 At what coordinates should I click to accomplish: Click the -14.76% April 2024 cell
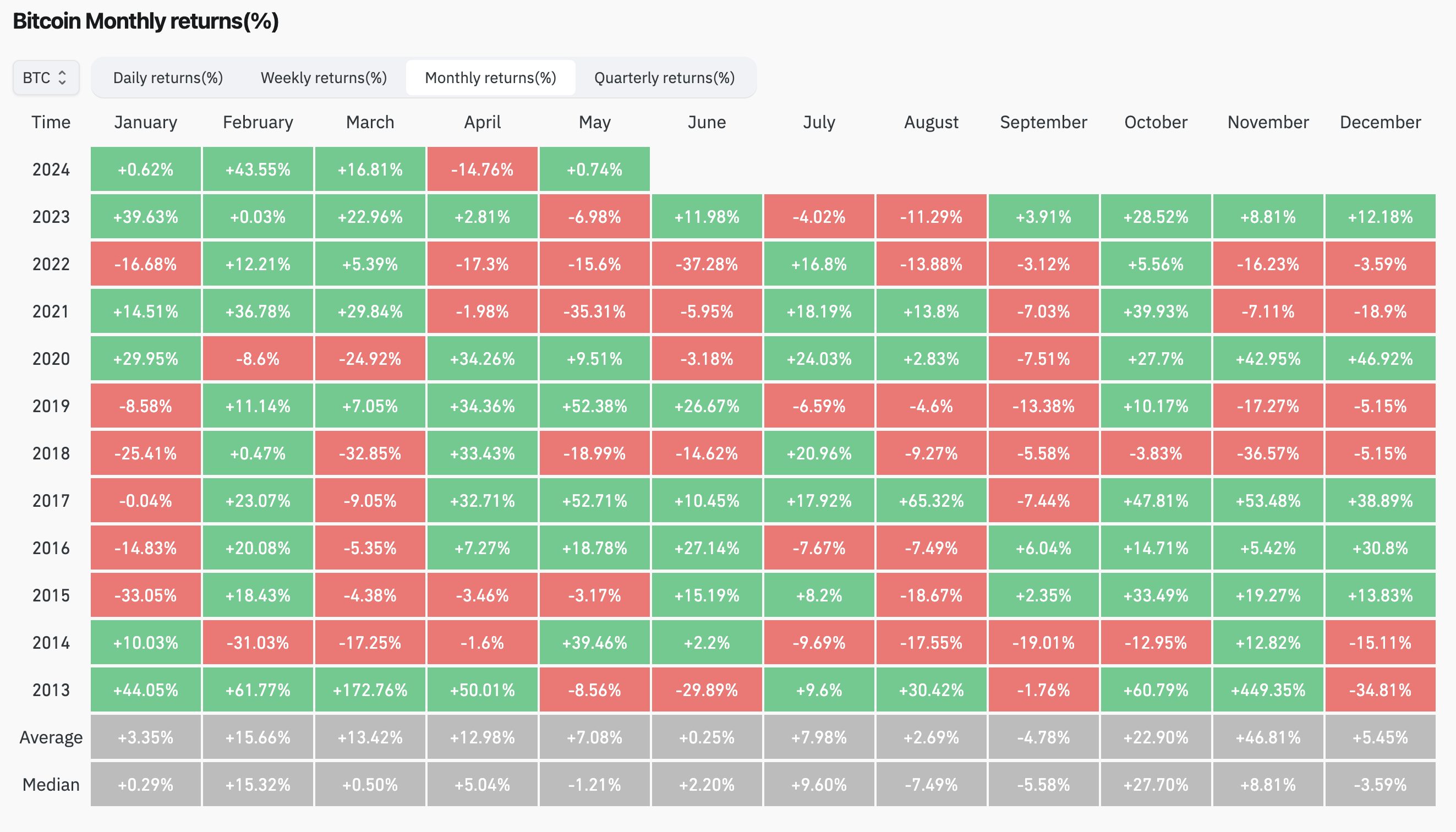click(482, 169)
